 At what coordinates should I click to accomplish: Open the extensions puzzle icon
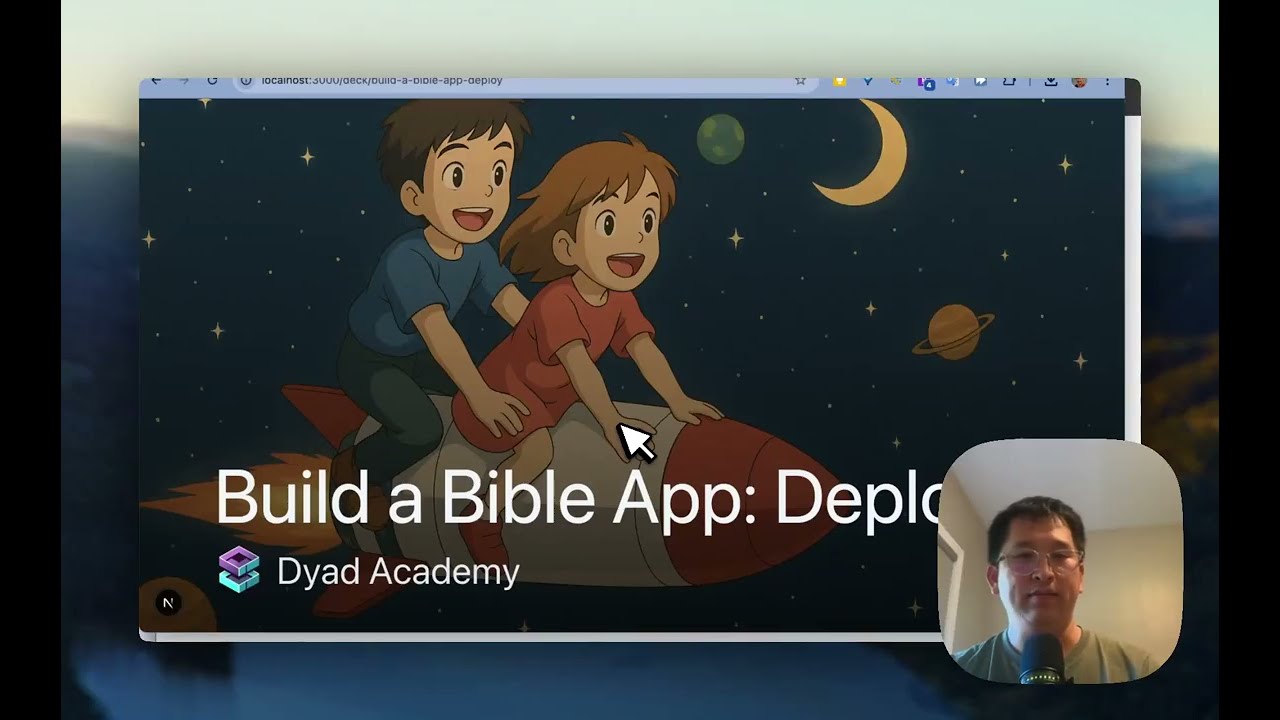[x=1009, y=81]
